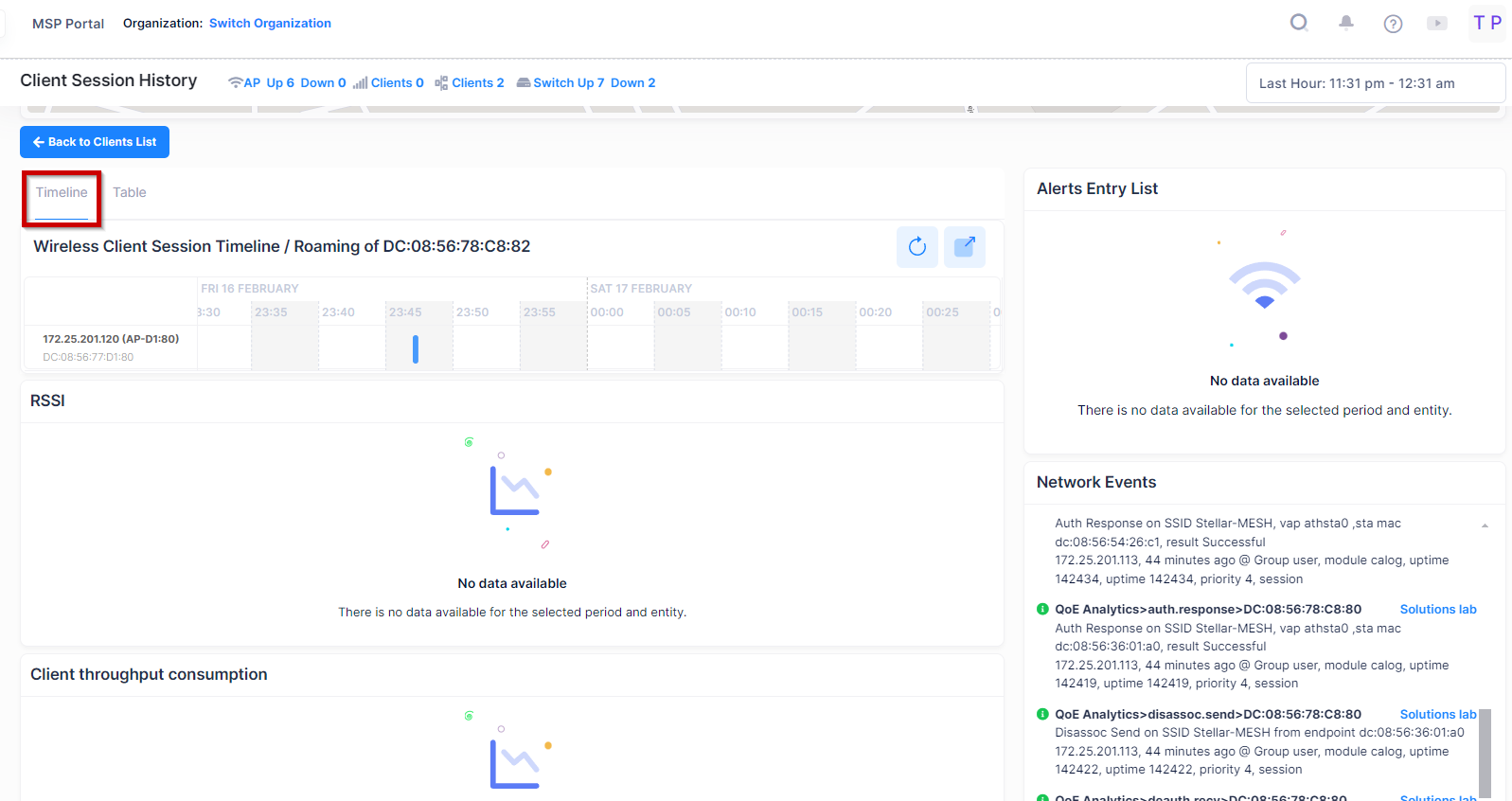This screenshot has width=1512, height=801.
Task: Click the 23:45 time label on timeline
Action: (405, 312)
